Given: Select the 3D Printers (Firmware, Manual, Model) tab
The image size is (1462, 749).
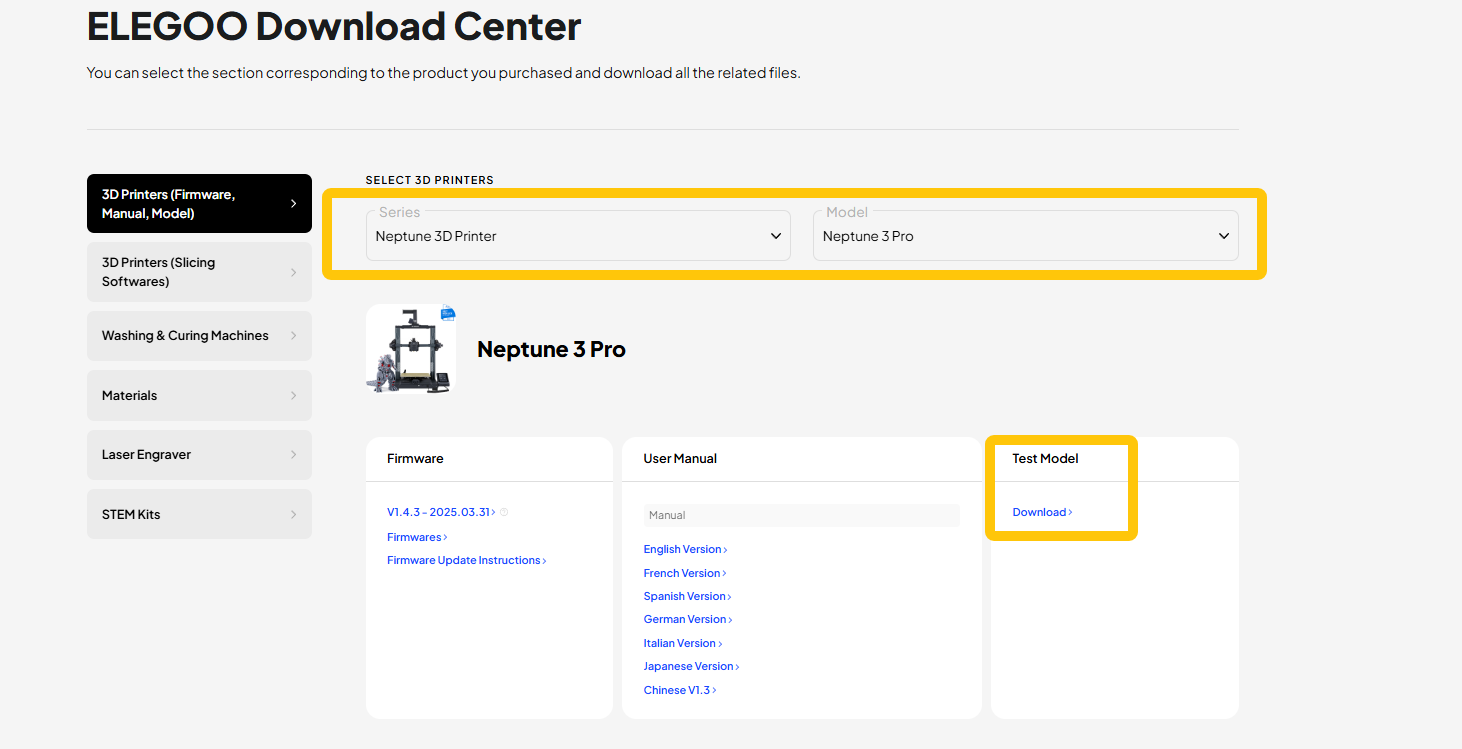Looking at the screenshot, I should click(x=199, y=204).
